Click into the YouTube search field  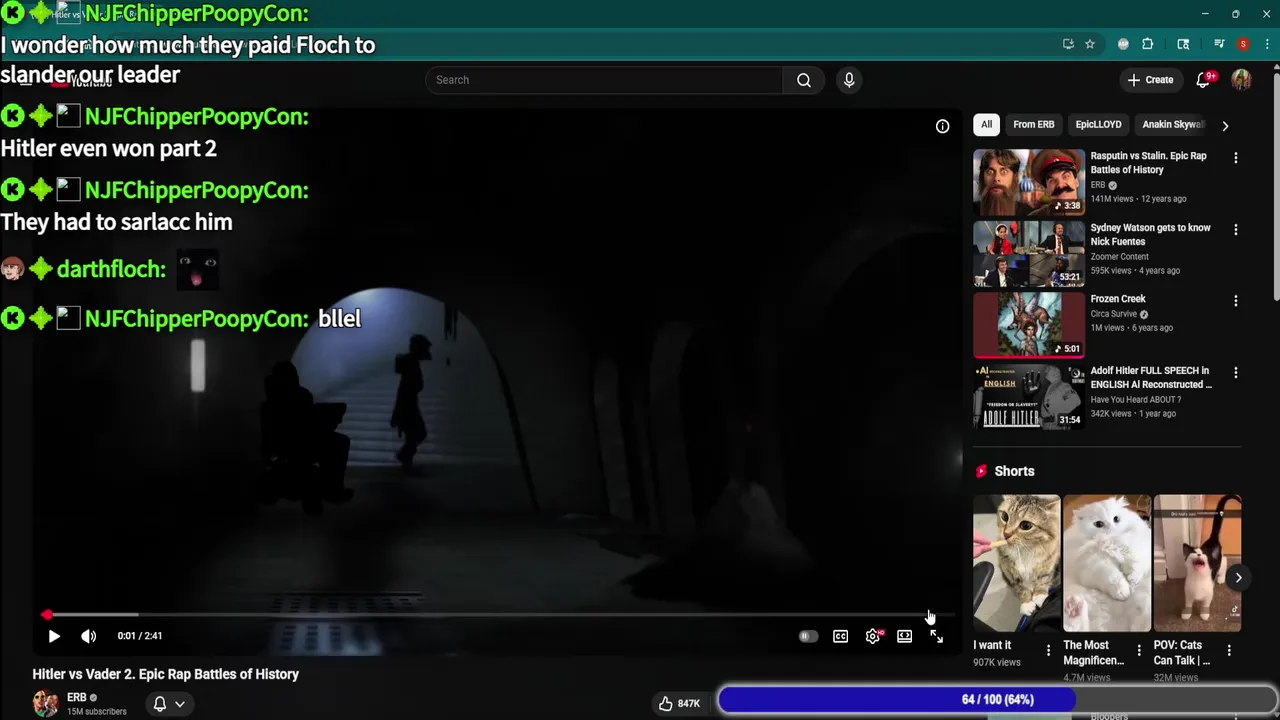click(x=605, y=80)
